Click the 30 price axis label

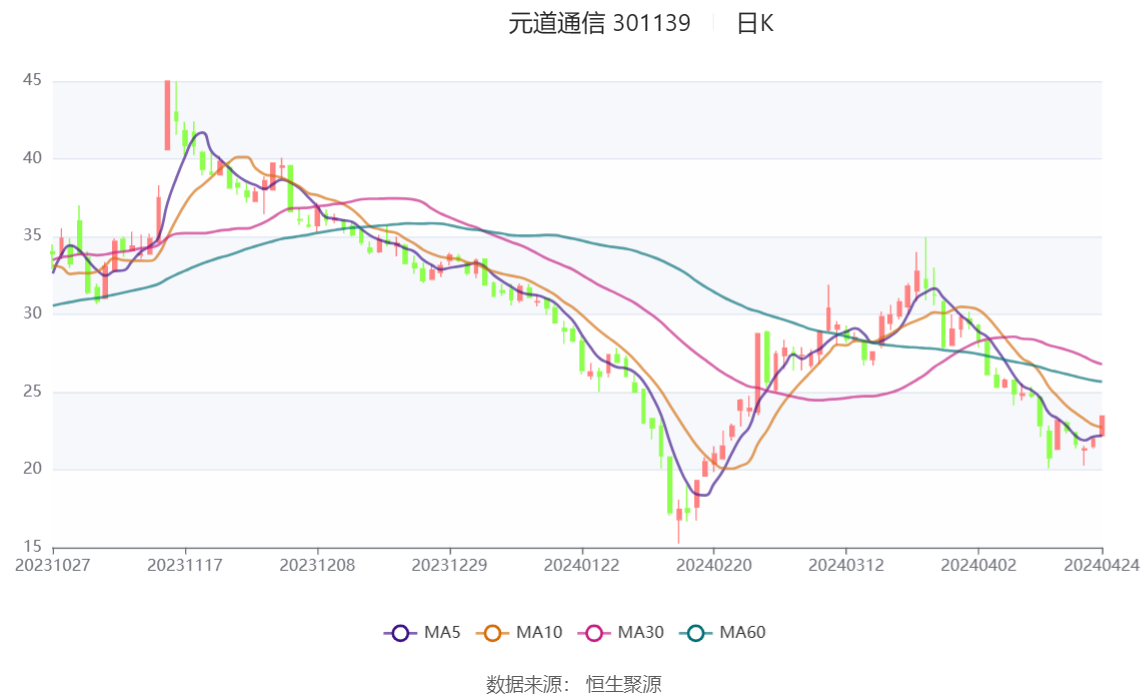tap(32, 313)
